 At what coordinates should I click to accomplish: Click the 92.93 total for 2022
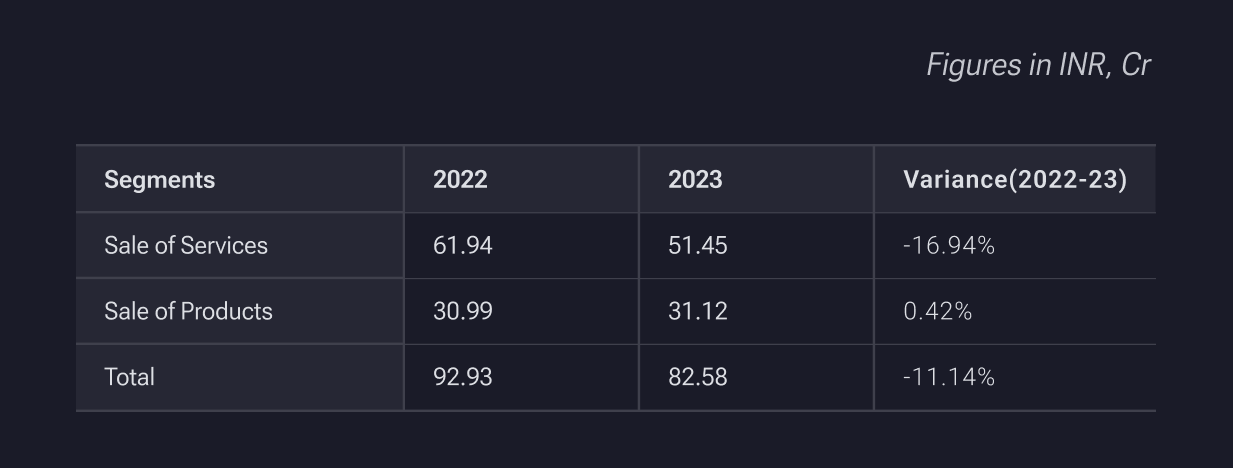click(463, 378)
